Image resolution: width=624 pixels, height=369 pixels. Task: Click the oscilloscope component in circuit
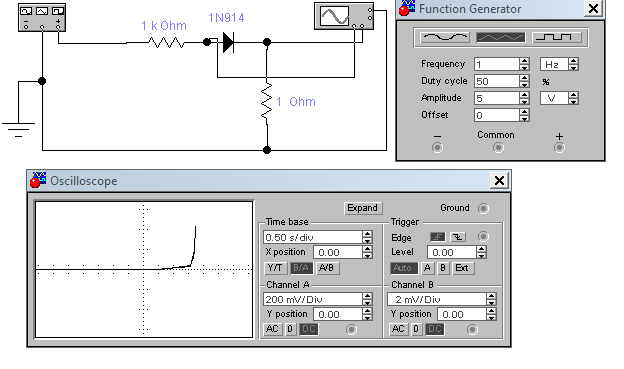[344, 16]
